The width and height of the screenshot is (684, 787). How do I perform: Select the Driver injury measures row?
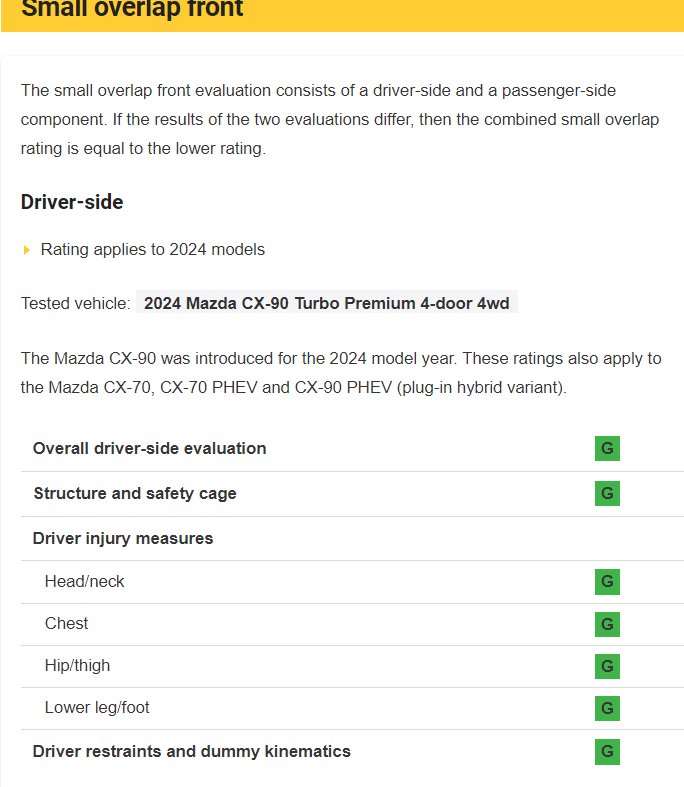click(x=123, y=538)
